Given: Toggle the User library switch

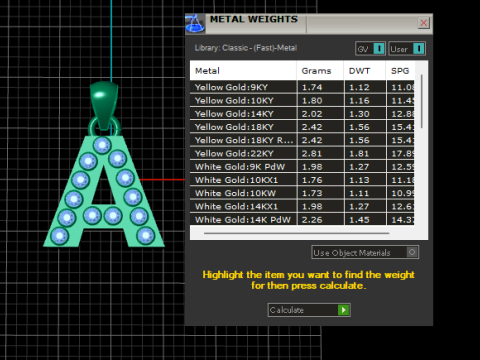Looking at the screenshot, I should [x=407, y=49].
